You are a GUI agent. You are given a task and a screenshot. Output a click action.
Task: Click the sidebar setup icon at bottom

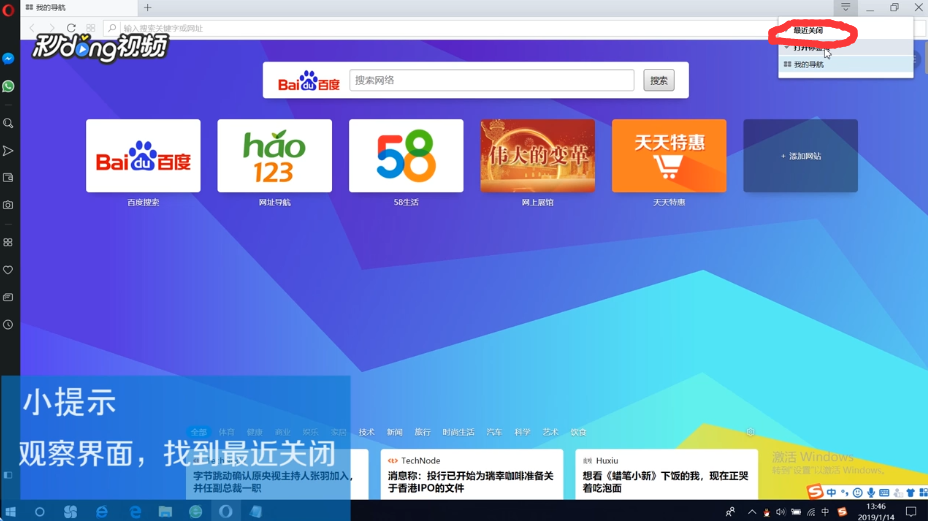[8, 475]
